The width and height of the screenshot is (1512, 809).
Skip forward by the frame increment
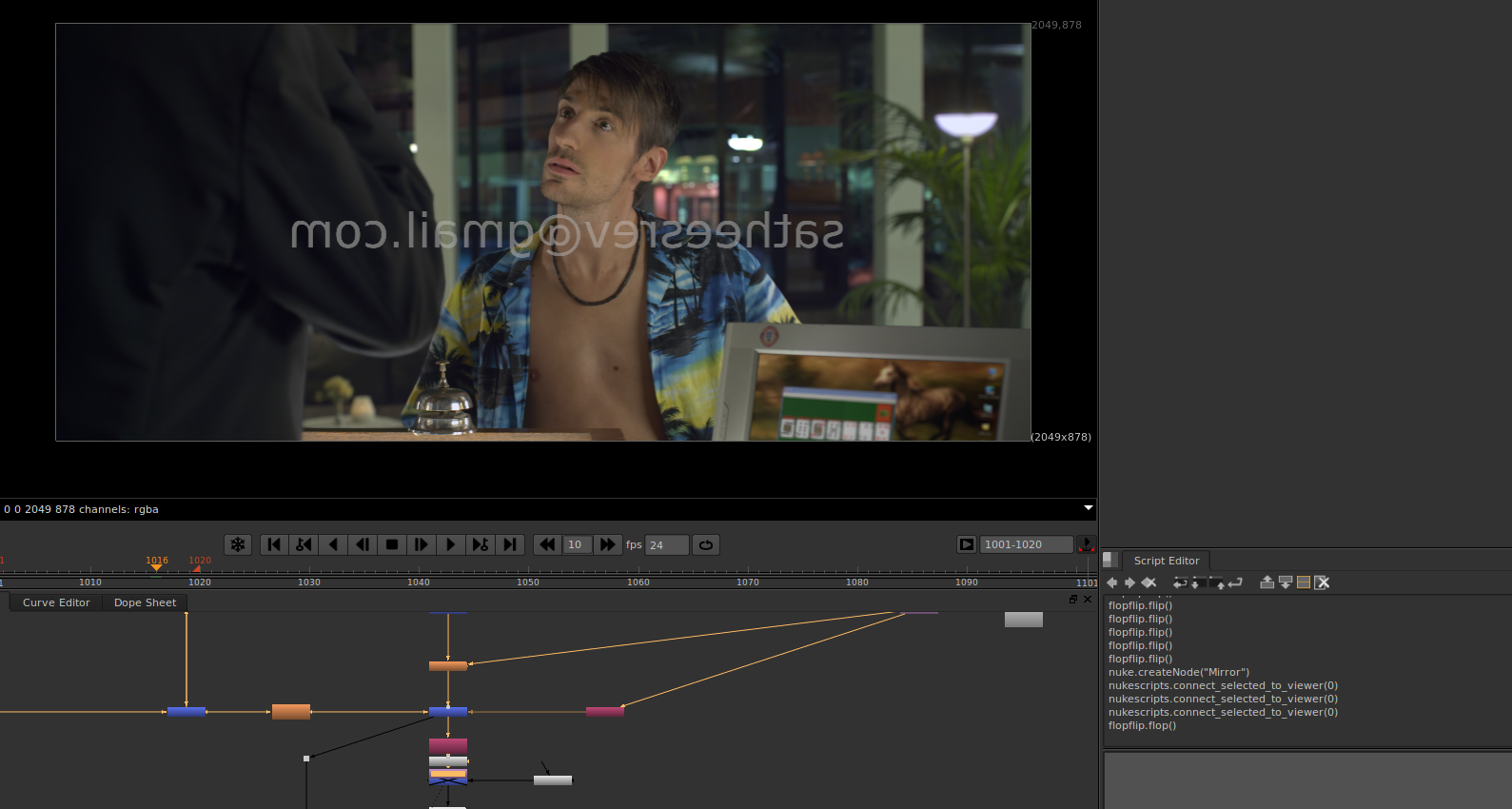coord(607,544)
